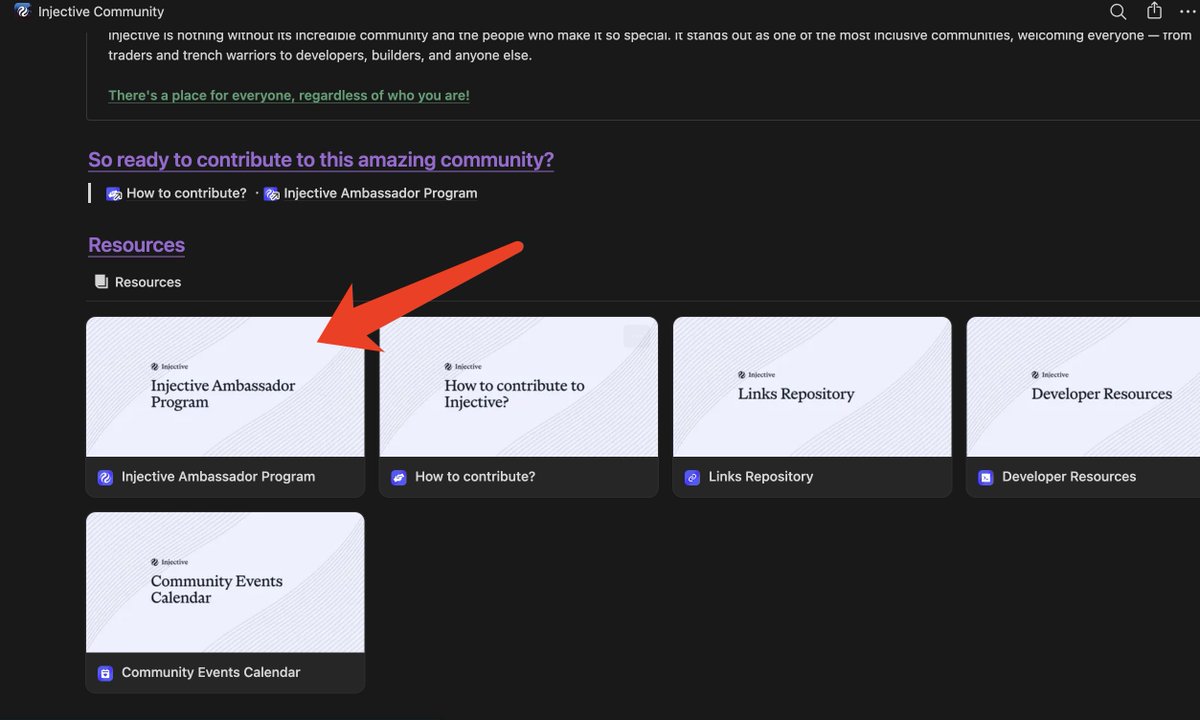Image resolution: width=1200 pixels, height=720 pixels.
Task: Click the Injective Ambassador Program card icon
Action: tap(105, 477)
